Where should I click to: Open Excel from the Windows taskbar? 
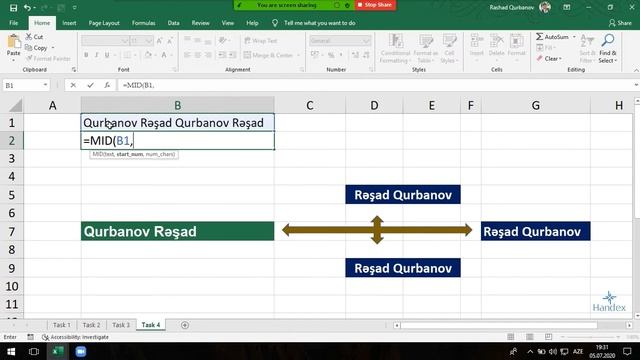(58, 351)
